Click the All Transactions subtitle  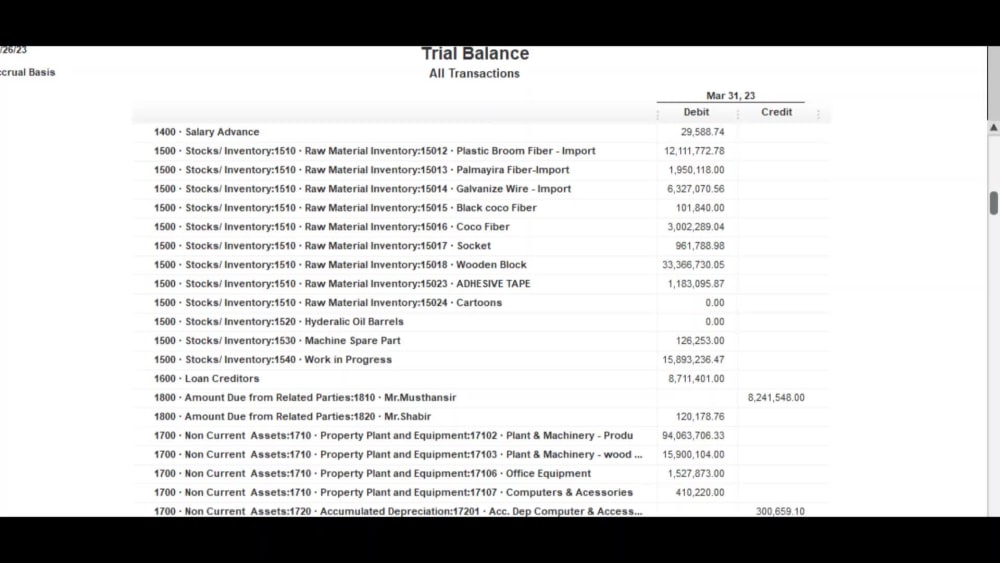pos(474,73)
